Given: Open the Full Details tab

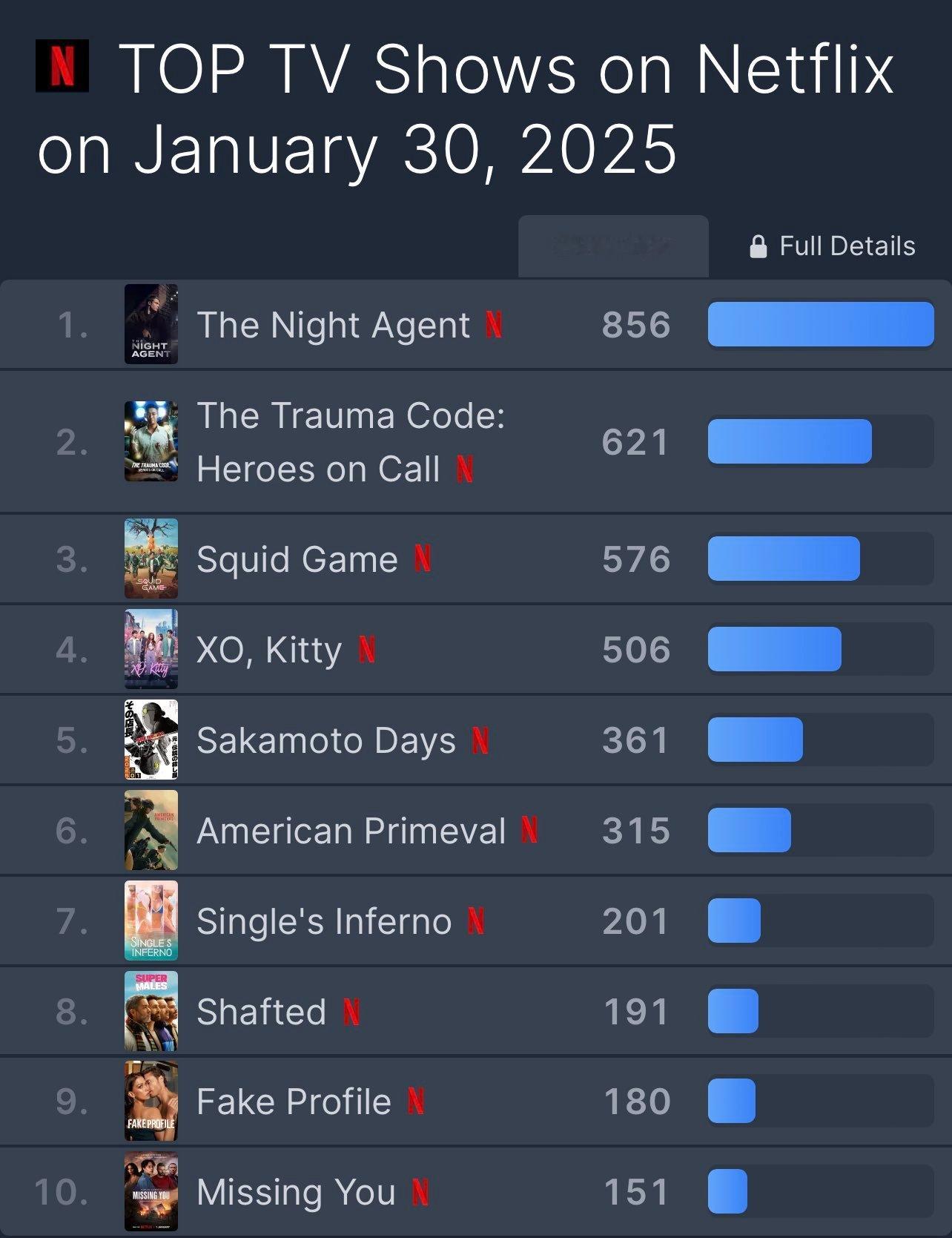Looking at the screenshot, I should click(832, 246).
